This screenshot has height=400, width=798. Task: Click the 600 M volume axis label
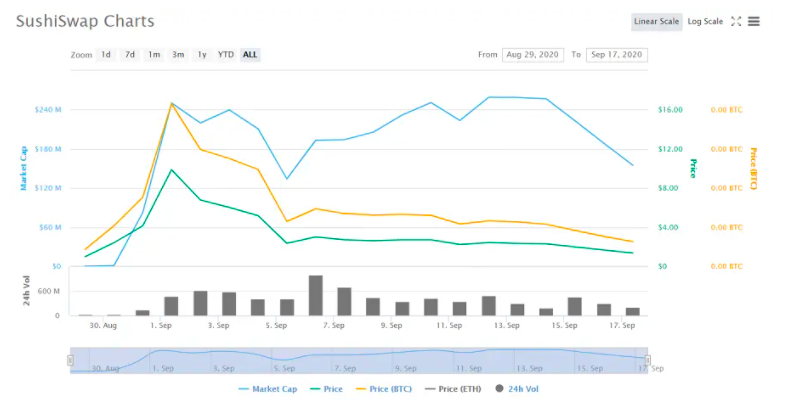pos(48,291)
